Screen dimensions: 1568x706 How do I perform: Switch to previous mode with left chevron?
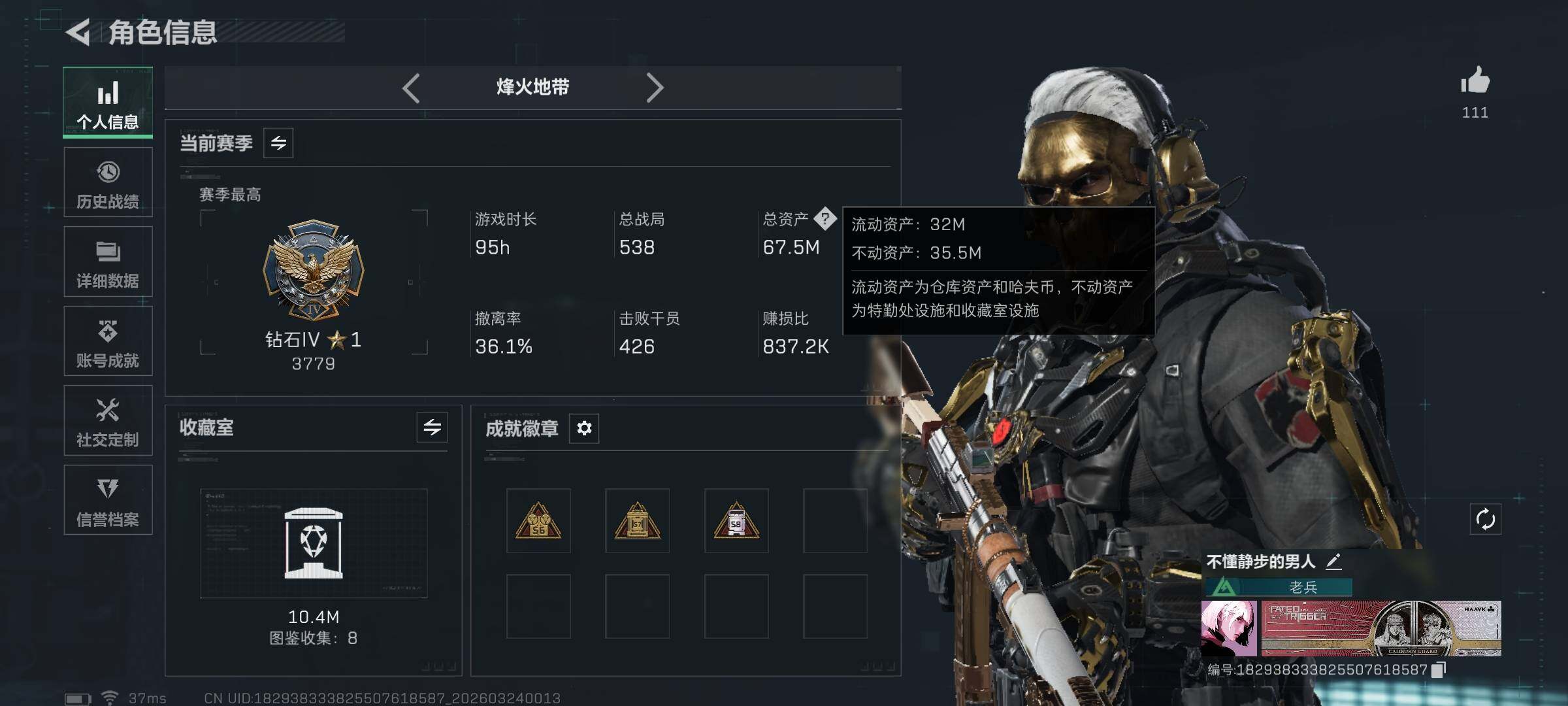point(411,88)
